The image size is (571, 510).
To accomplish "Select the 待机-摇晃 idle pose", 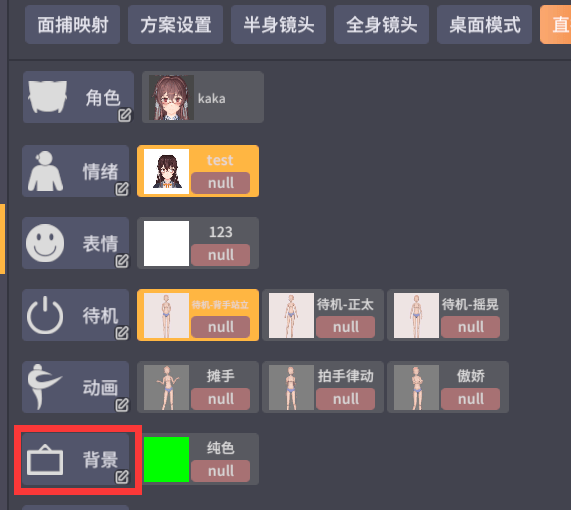I will (448, 315).
